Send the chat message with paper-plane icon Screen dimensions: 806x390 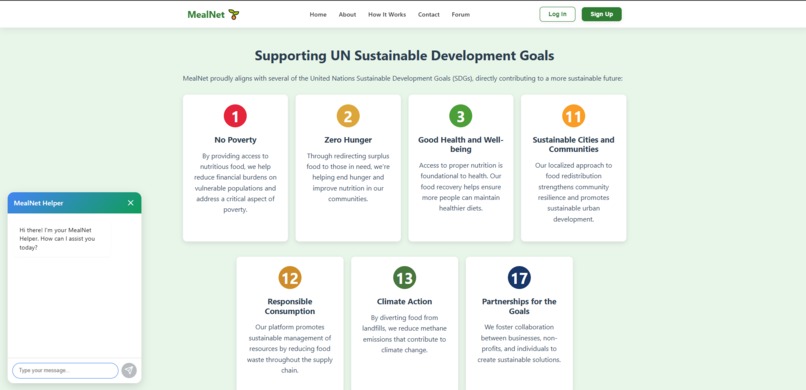[x=129, y=370]
